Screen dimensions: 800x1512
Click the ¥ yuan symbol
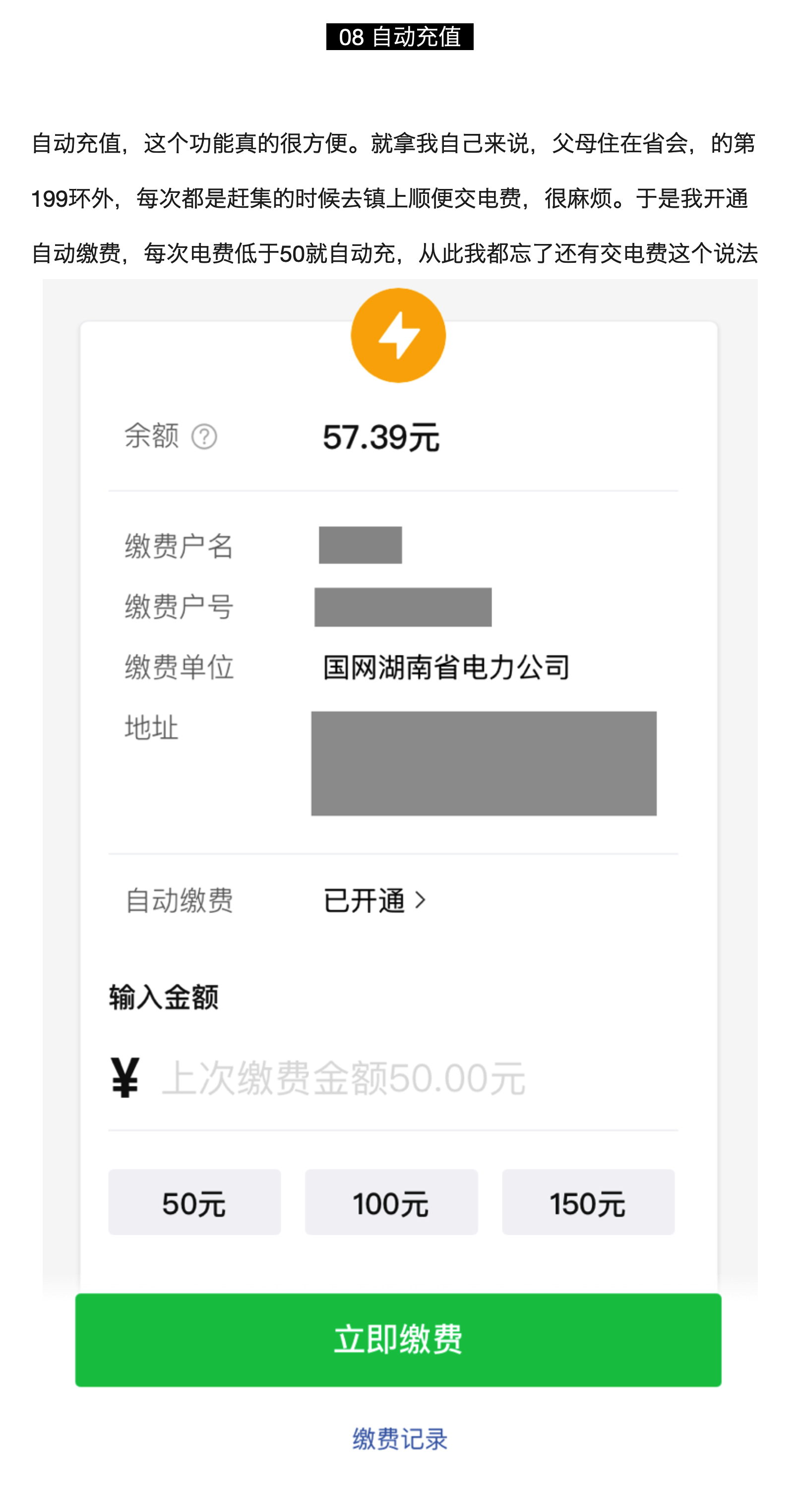(125, 1078)
